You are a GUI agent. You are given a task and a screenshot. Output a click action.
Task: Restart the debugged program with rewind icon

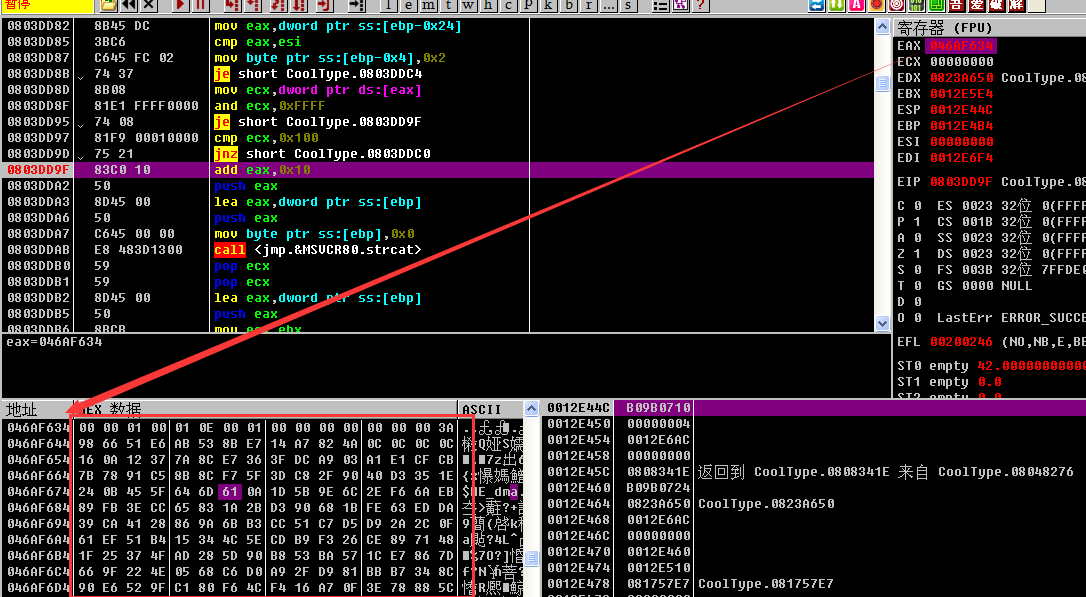[x=129, y=5]
